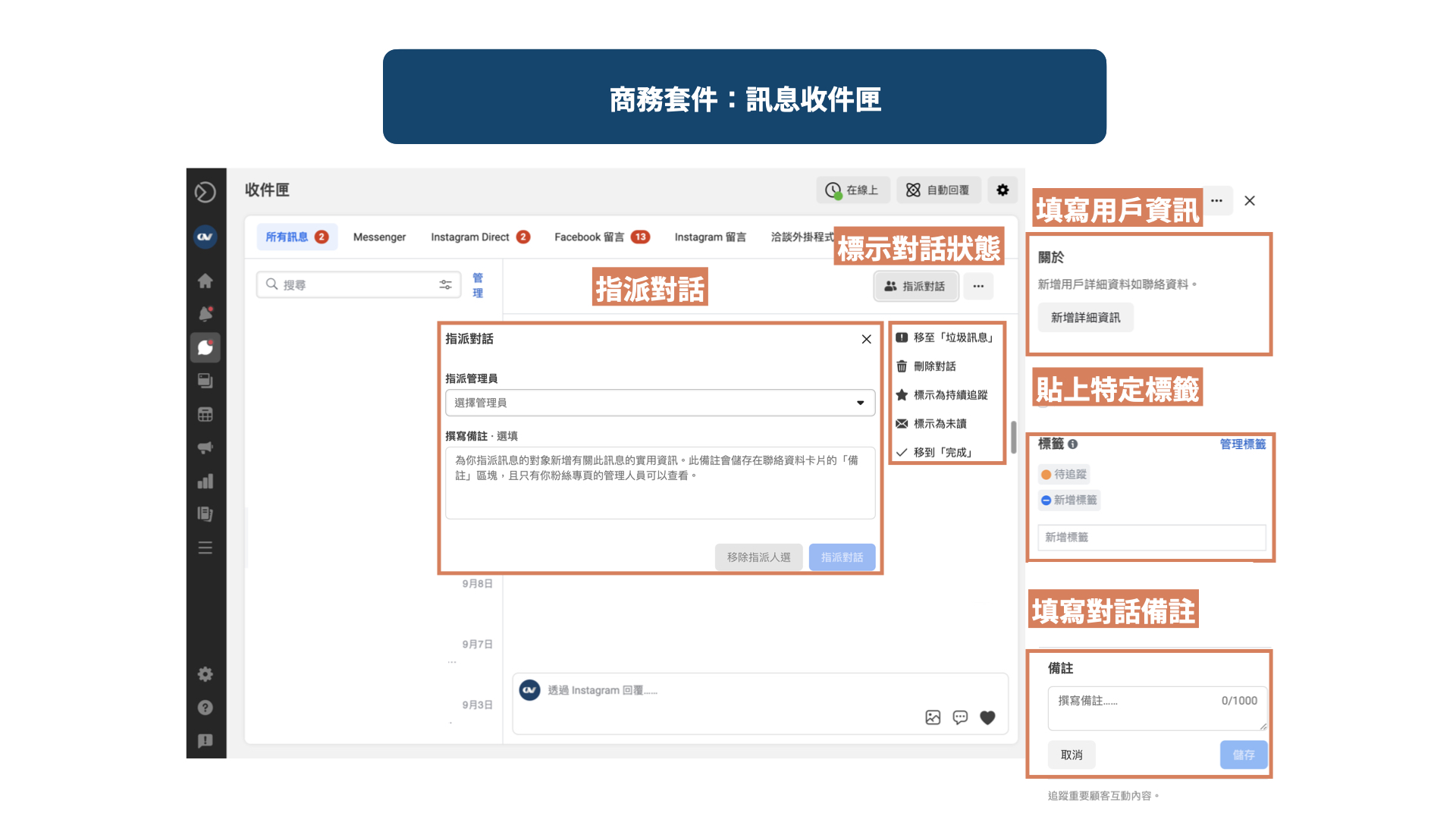Toggle the 在線上 availability status
This screenshot has width=1456, height=819.
click(x=852, y=190)
